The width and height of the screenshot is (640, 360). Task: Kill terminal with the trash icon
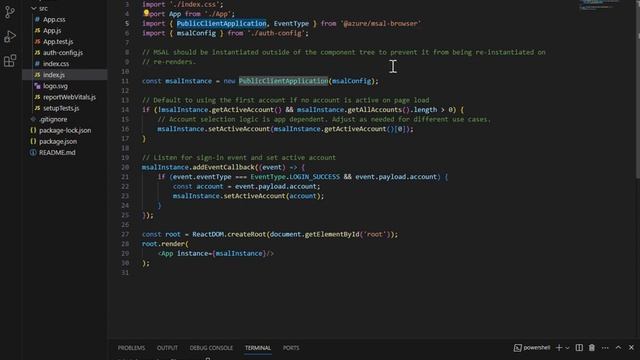click(x=591, y=348)
